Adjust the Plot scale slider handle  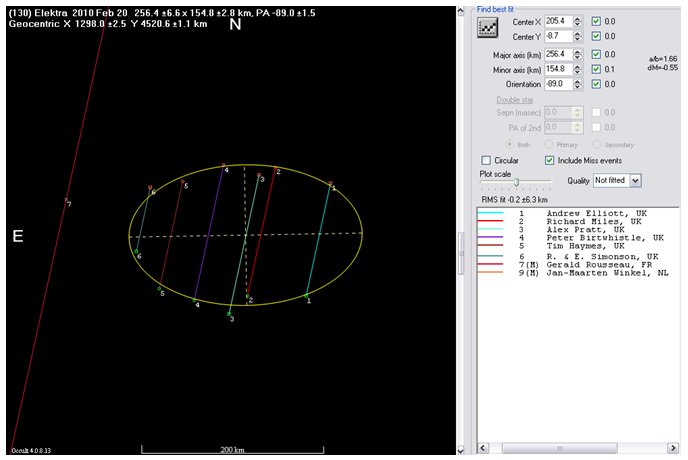coord(516,182)
